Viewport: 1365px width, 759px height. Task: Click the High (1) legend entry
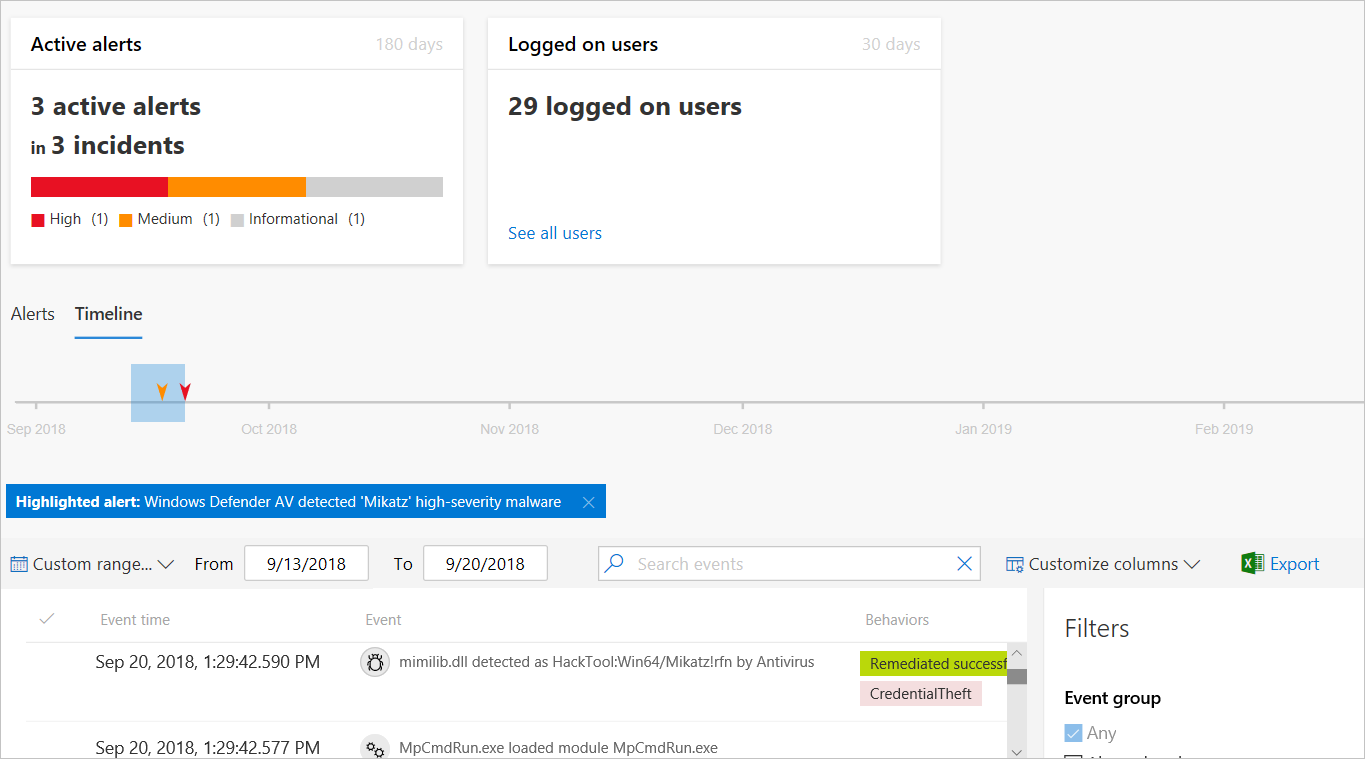70,219
